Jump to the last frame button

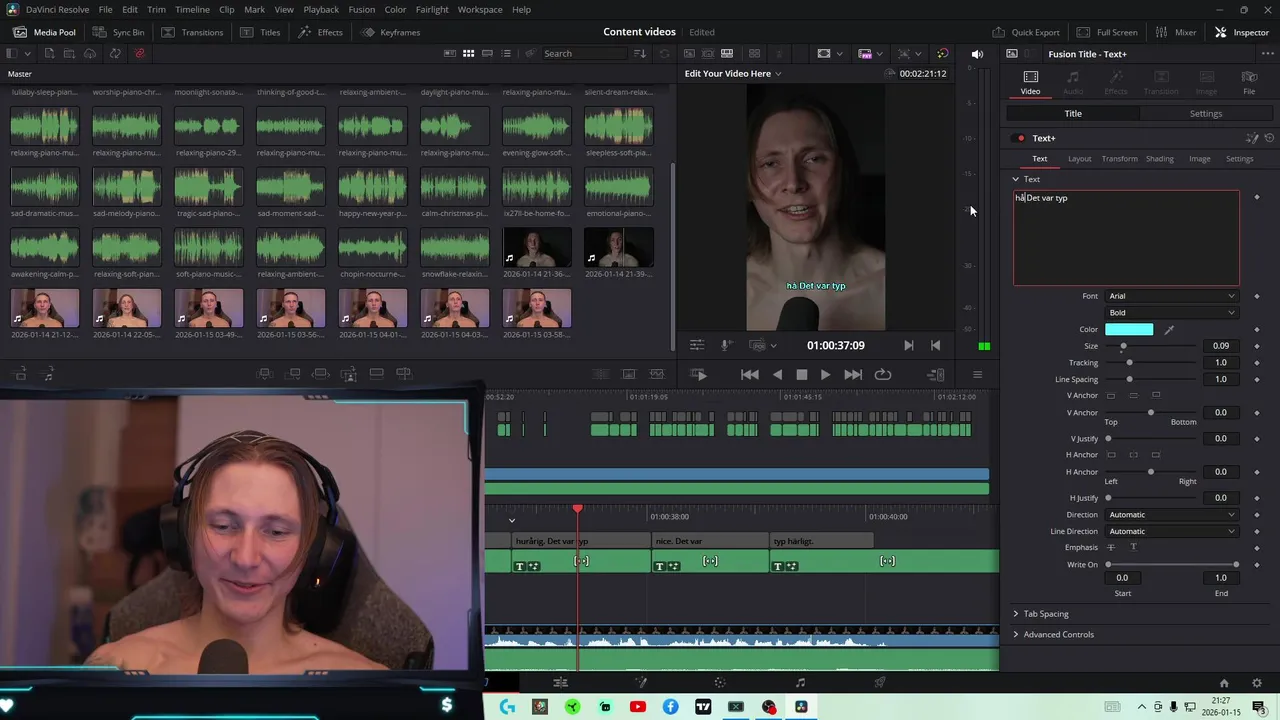[853, 374]
